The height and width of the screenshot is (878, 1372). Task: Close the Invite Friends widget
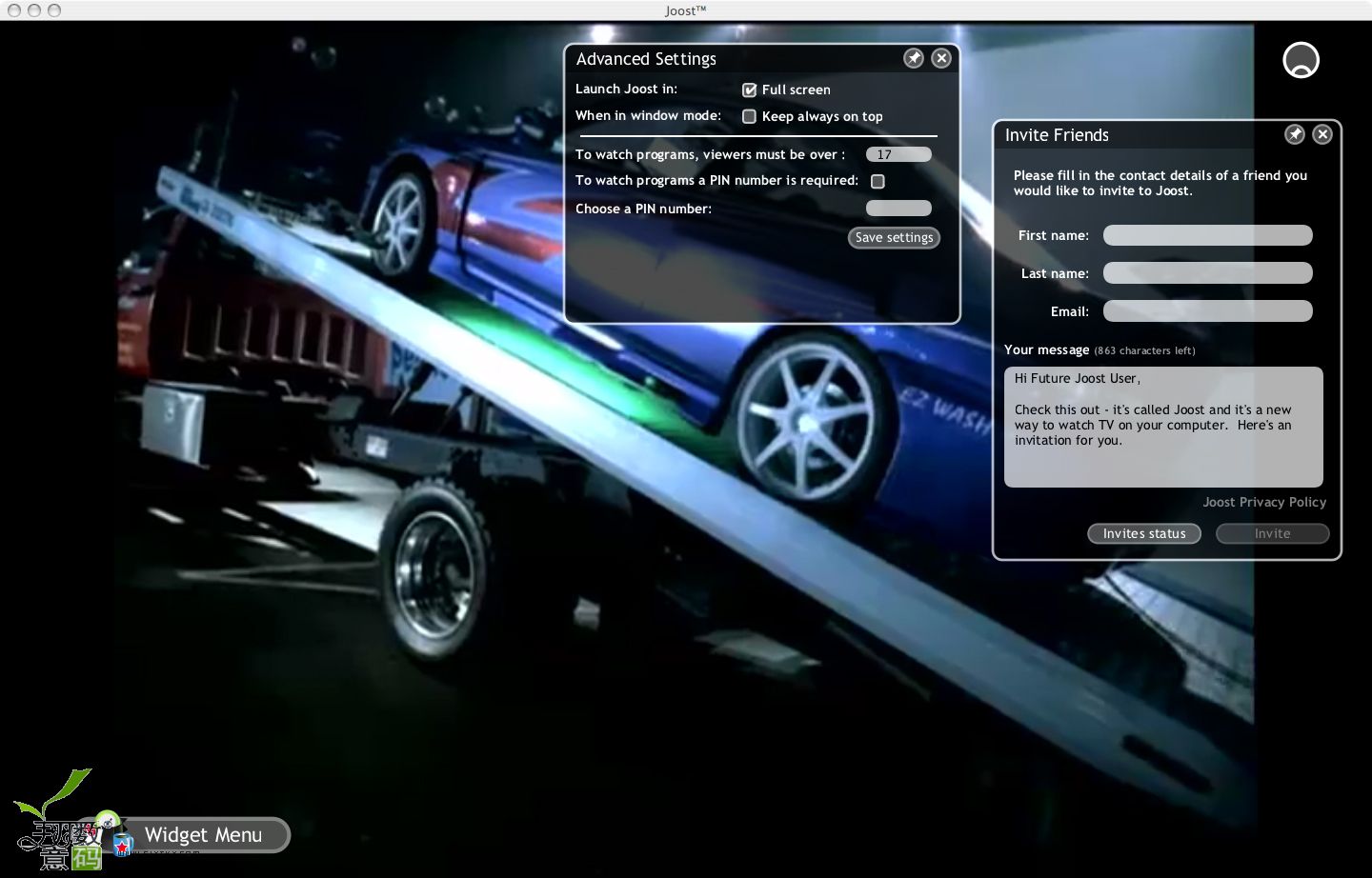1322,134
